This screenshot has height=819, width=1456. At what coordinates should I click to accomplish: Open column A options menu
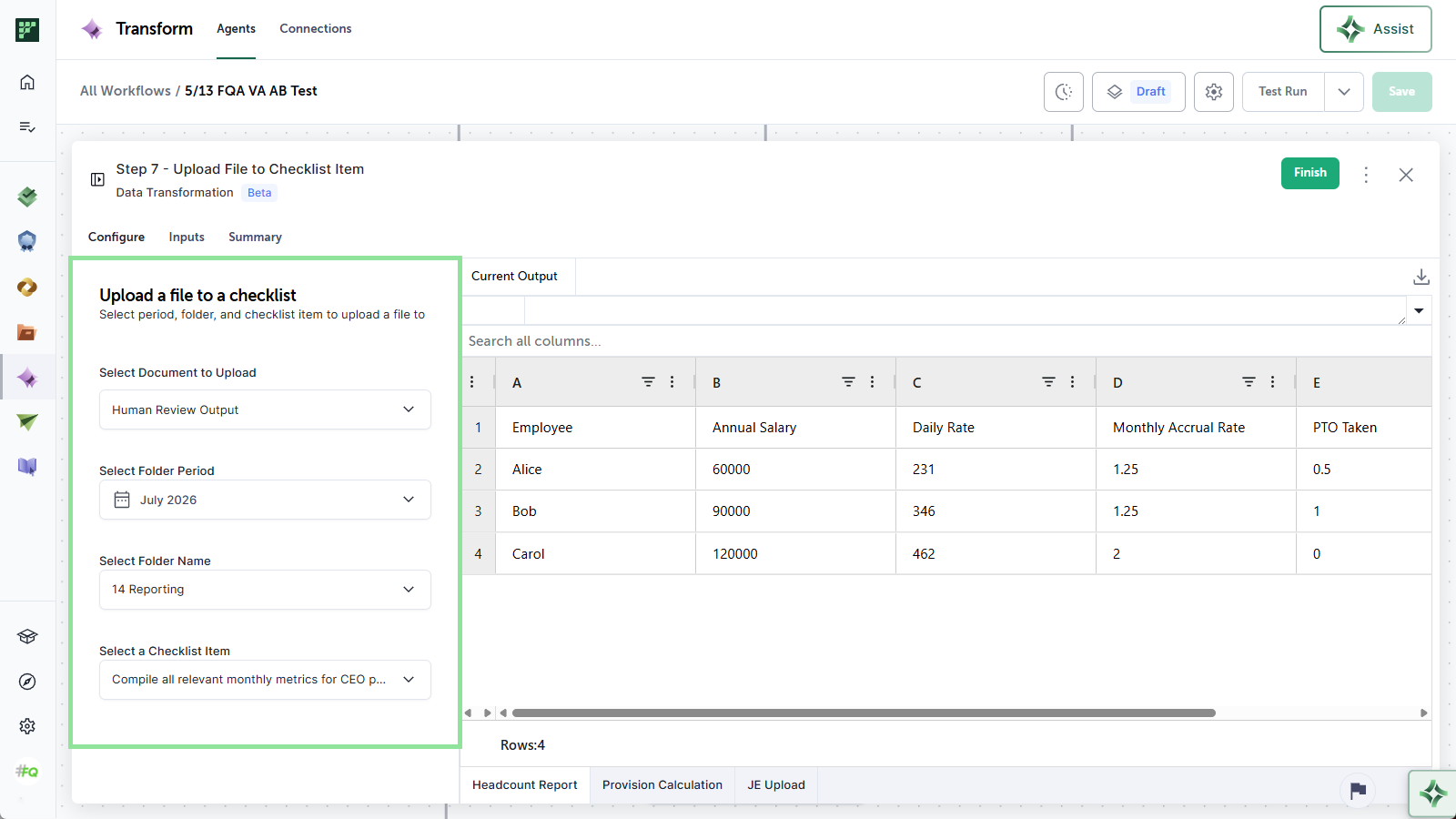click(x=672, y=382)
